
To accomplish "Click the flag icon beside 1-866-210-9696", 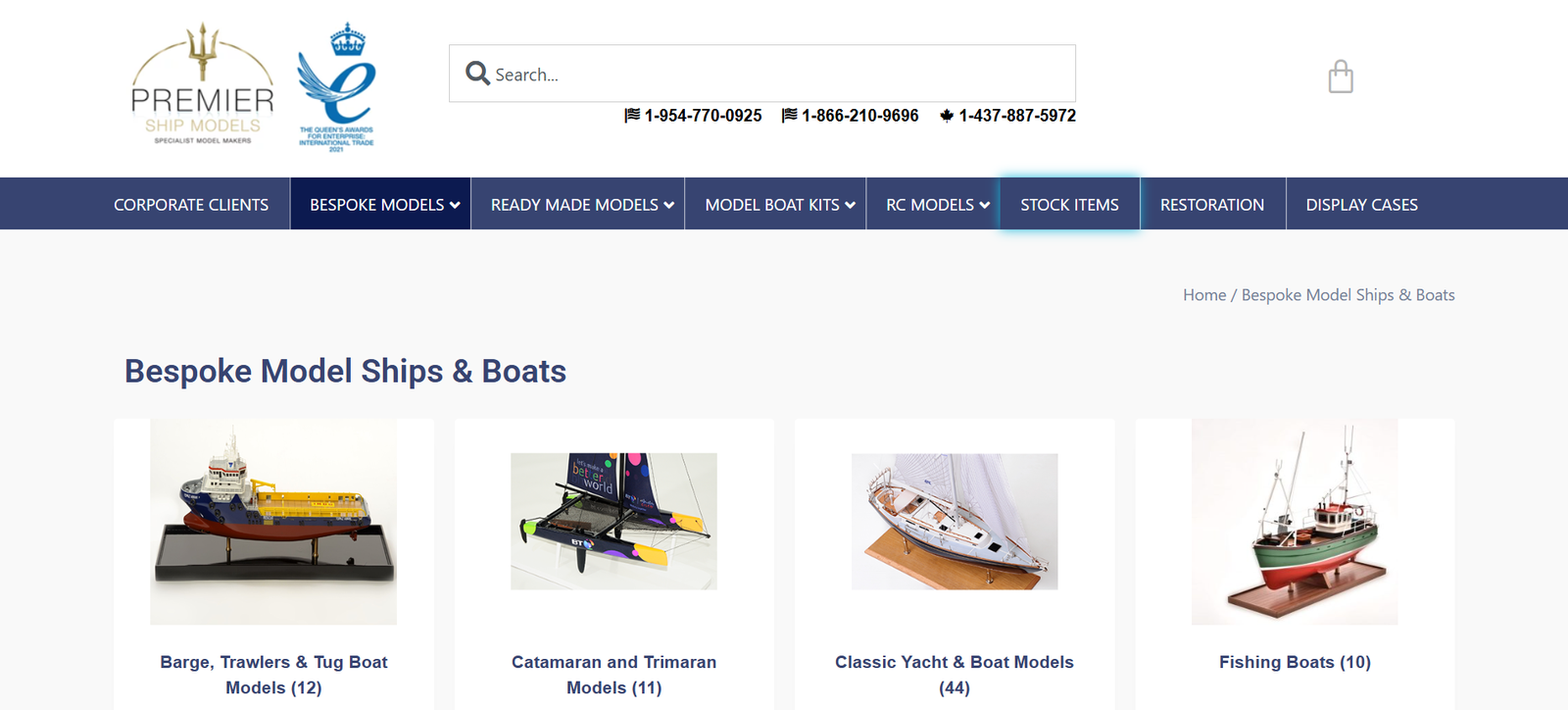I will tap(789, 116).
